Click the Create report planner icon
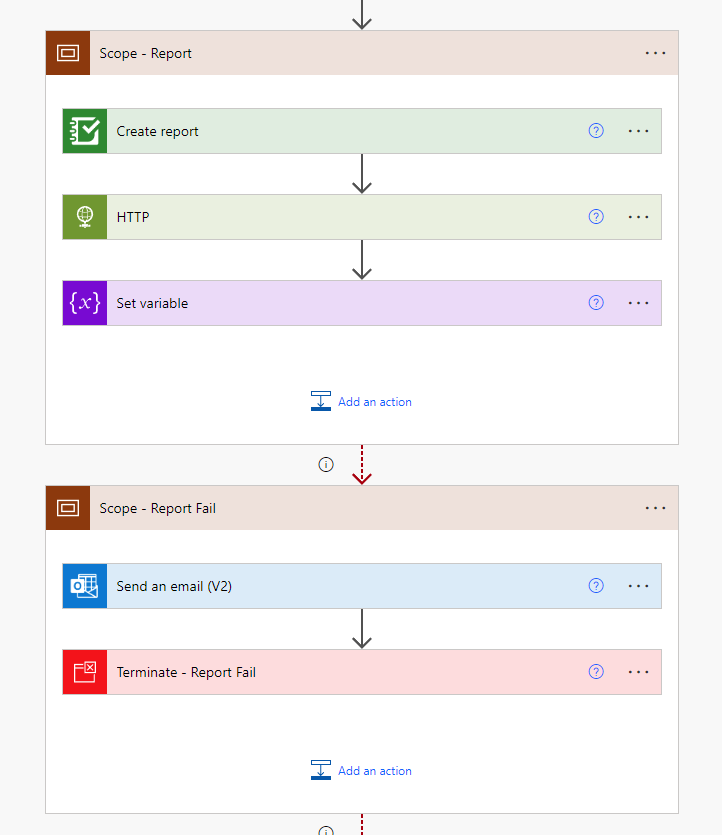Screen dimensions: 722x835 click(x=85, y=131)
